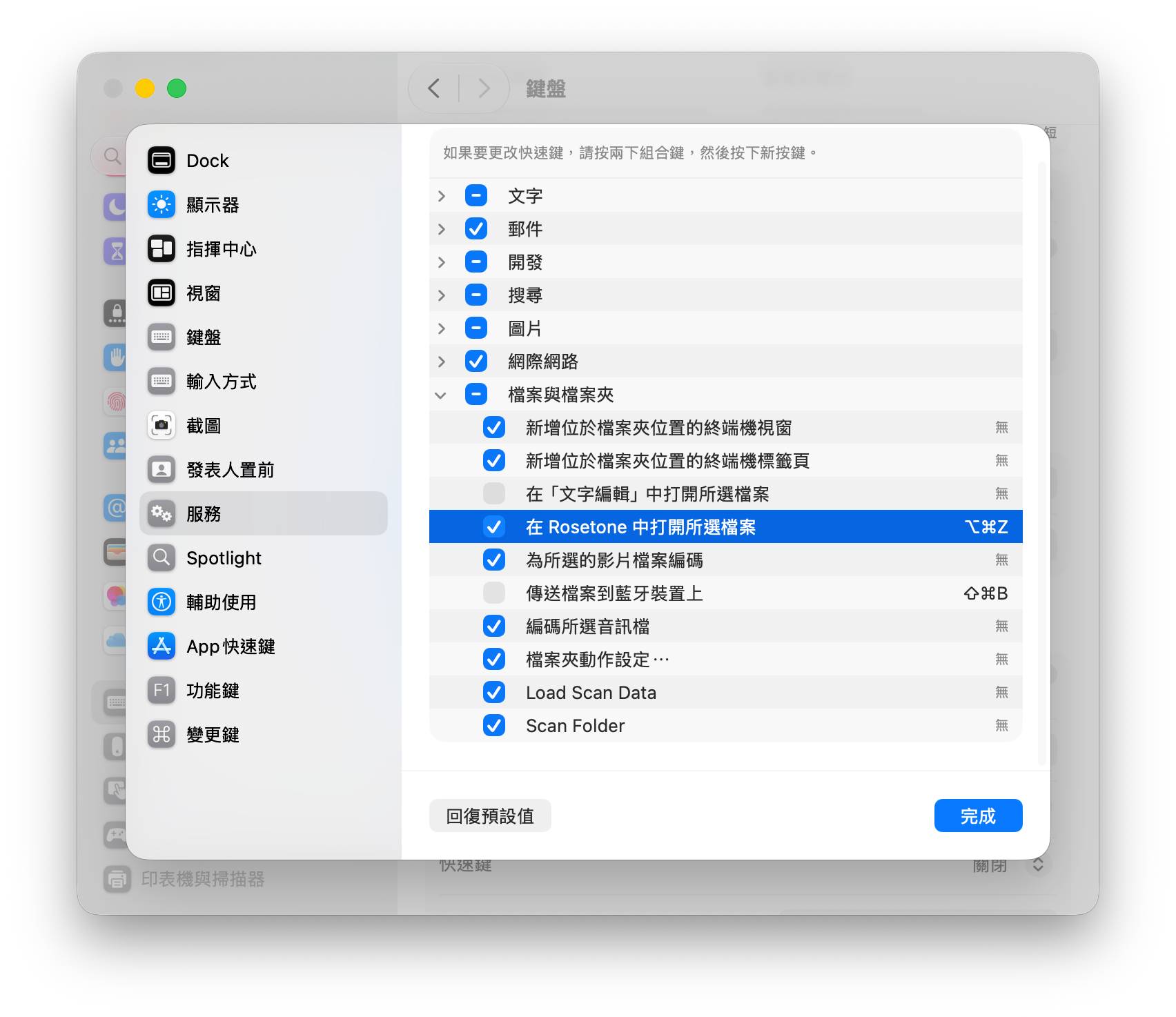1176x1017 pixels.
Task: Toggle the 圖片 category checkbox
Action: click(x=476, y=328)
